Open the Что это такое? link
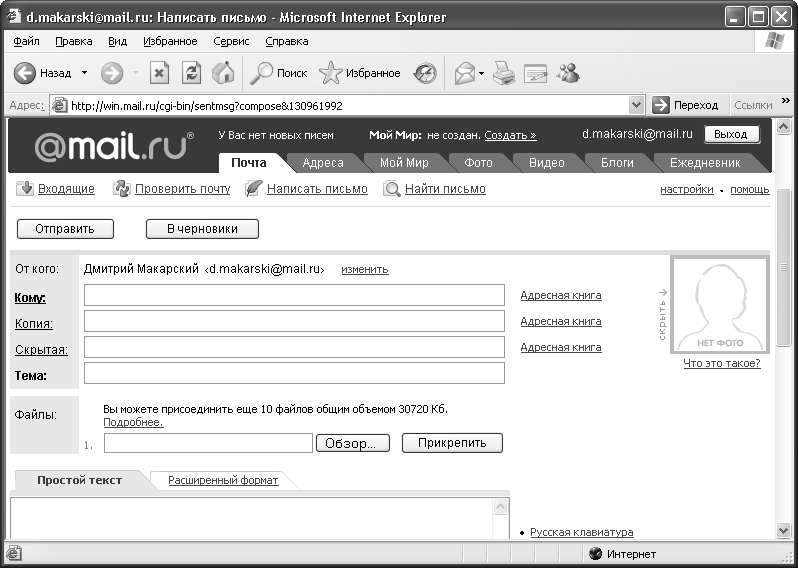The image size is (798, 568). coord(722,363)
